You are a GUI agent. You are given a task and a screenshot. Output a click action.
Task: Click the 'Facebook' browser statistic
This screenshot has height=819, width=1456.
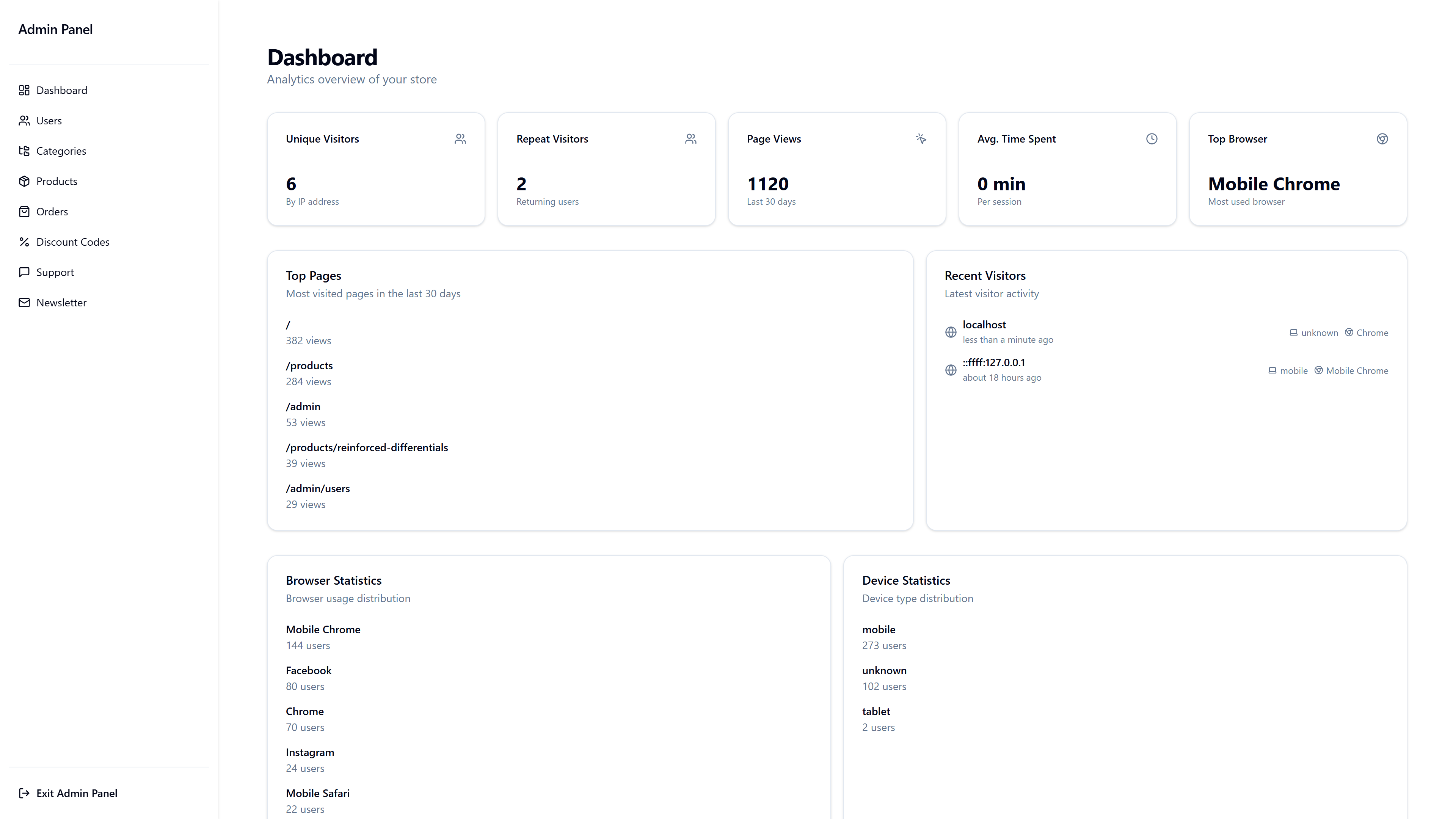click(x=309, y=670)
